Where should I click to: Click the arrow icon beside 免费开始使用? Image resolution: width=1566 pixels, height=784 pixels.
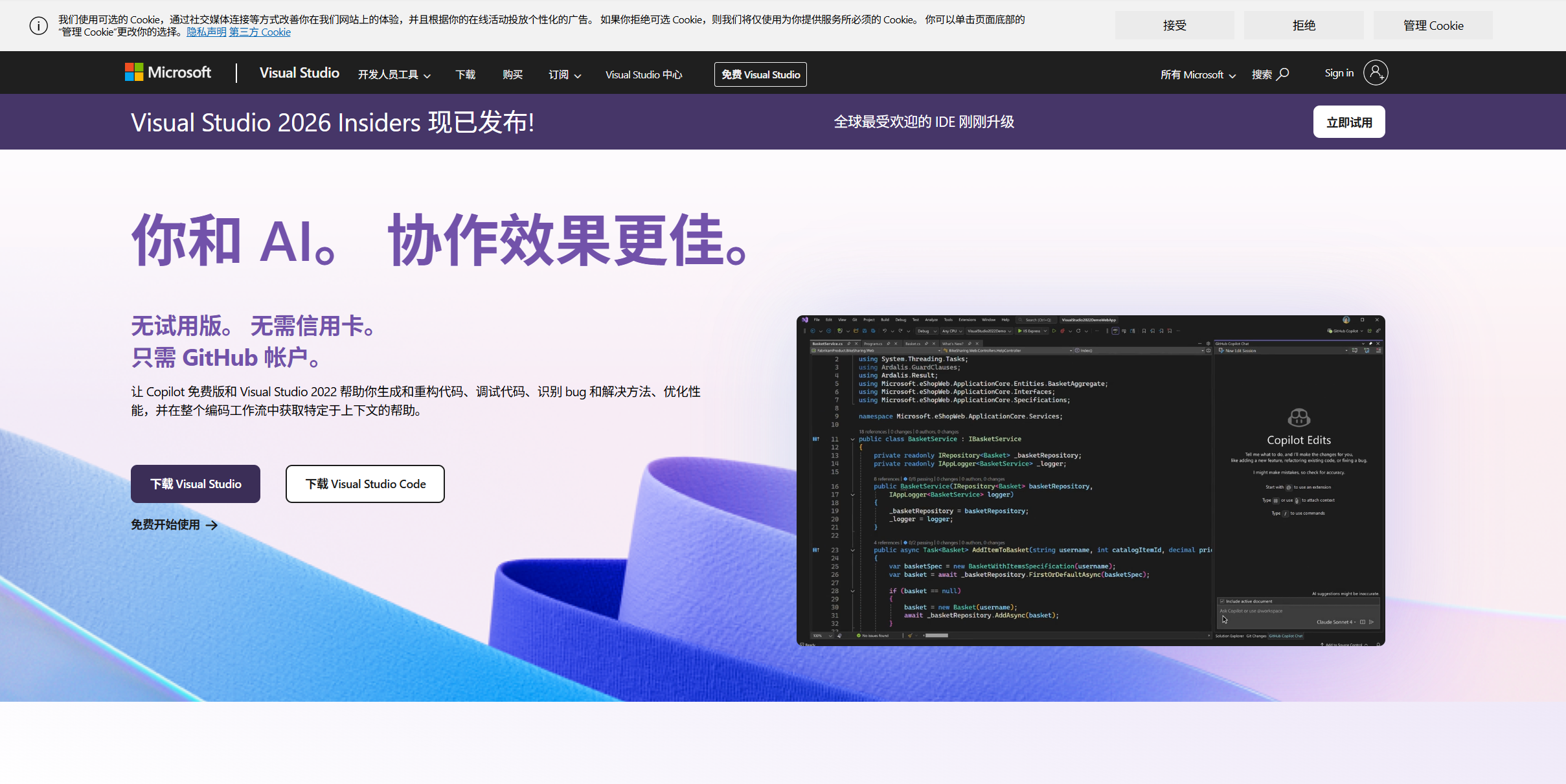coord(212,525)
